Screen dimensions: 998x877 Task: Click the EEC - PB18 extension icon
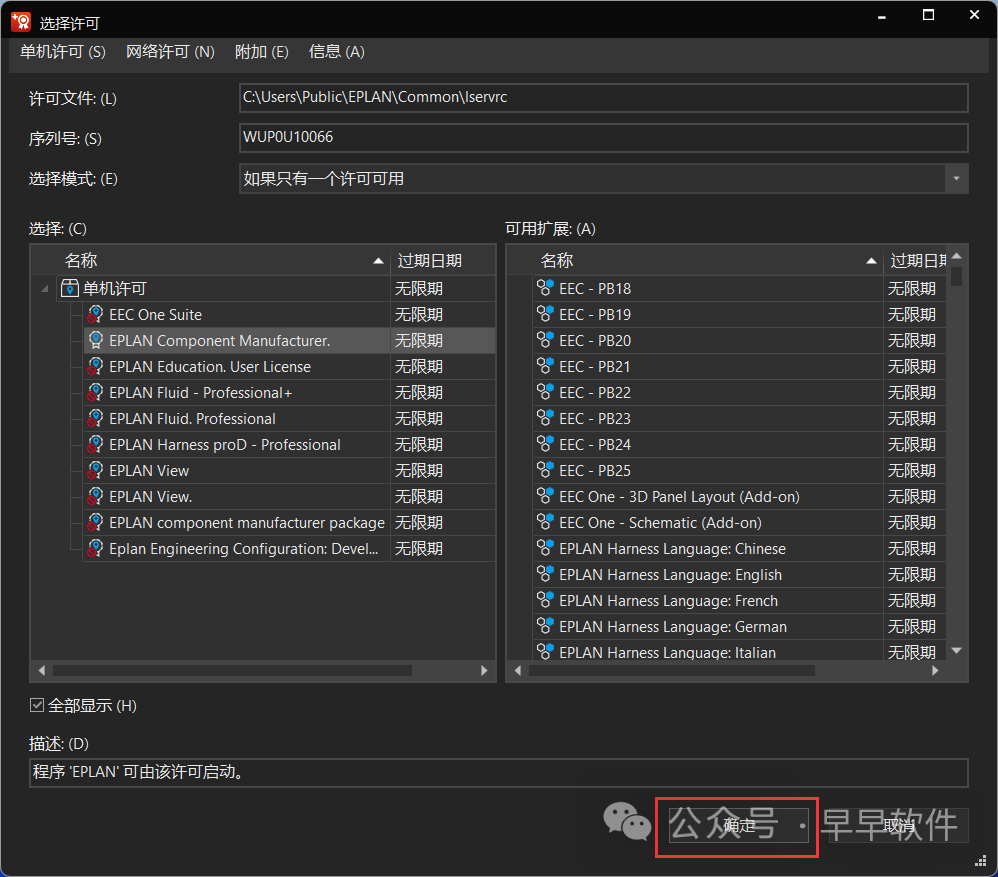point(545,289)
